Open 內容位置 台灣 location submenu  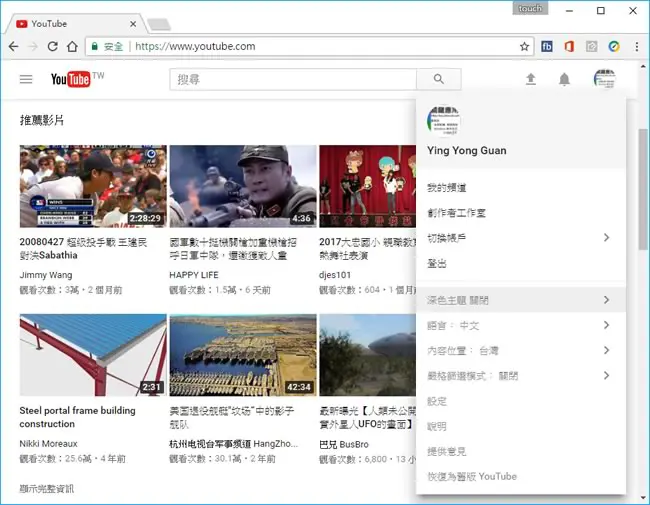pos(521,350)
